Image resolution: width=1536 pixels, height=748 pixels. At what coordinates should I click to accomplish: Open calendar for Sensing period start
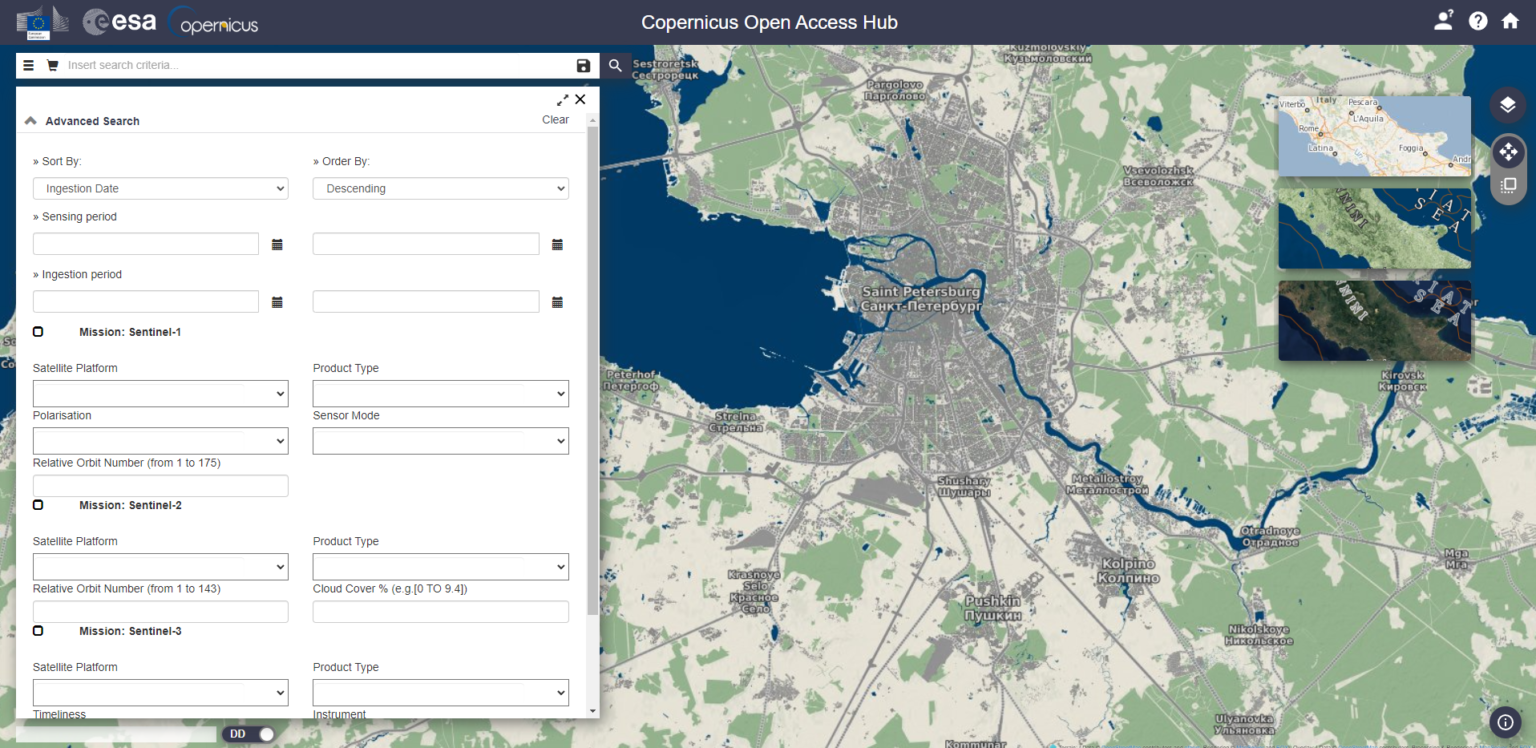point(277,244)
